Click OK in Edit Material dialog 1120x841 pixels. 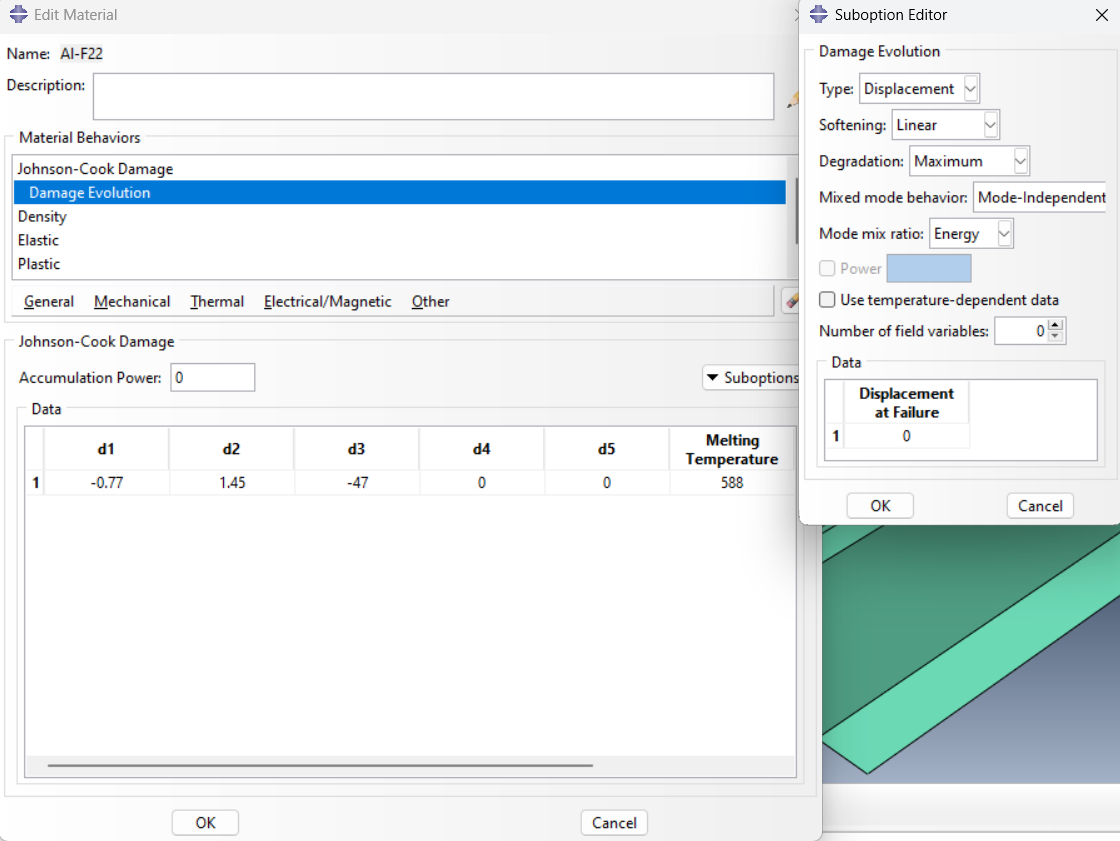click(x=205, y=822)
